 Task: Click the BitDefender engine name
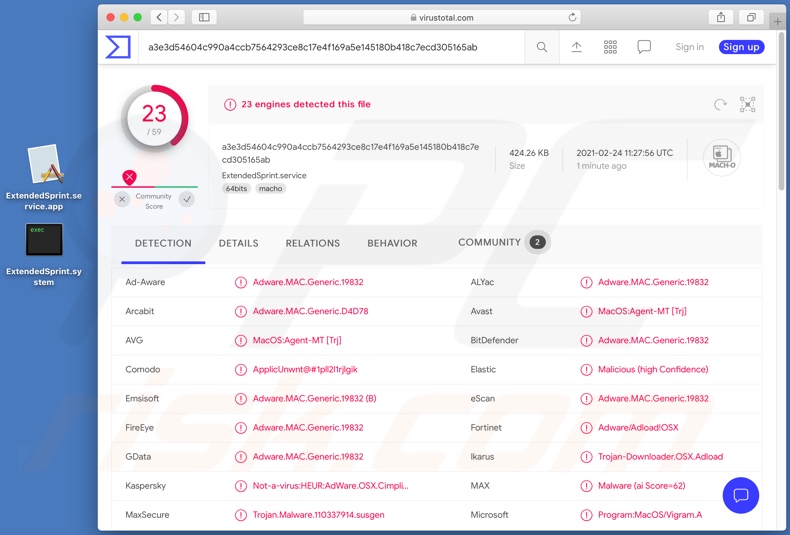click(494, 341)
